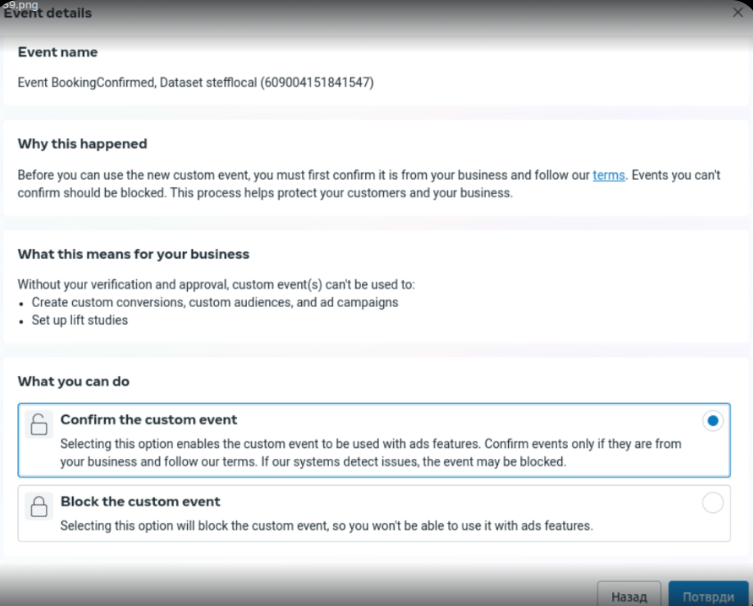Click the Event name heading
Viewport: 753px width, 606px height.
pos(58,52)
